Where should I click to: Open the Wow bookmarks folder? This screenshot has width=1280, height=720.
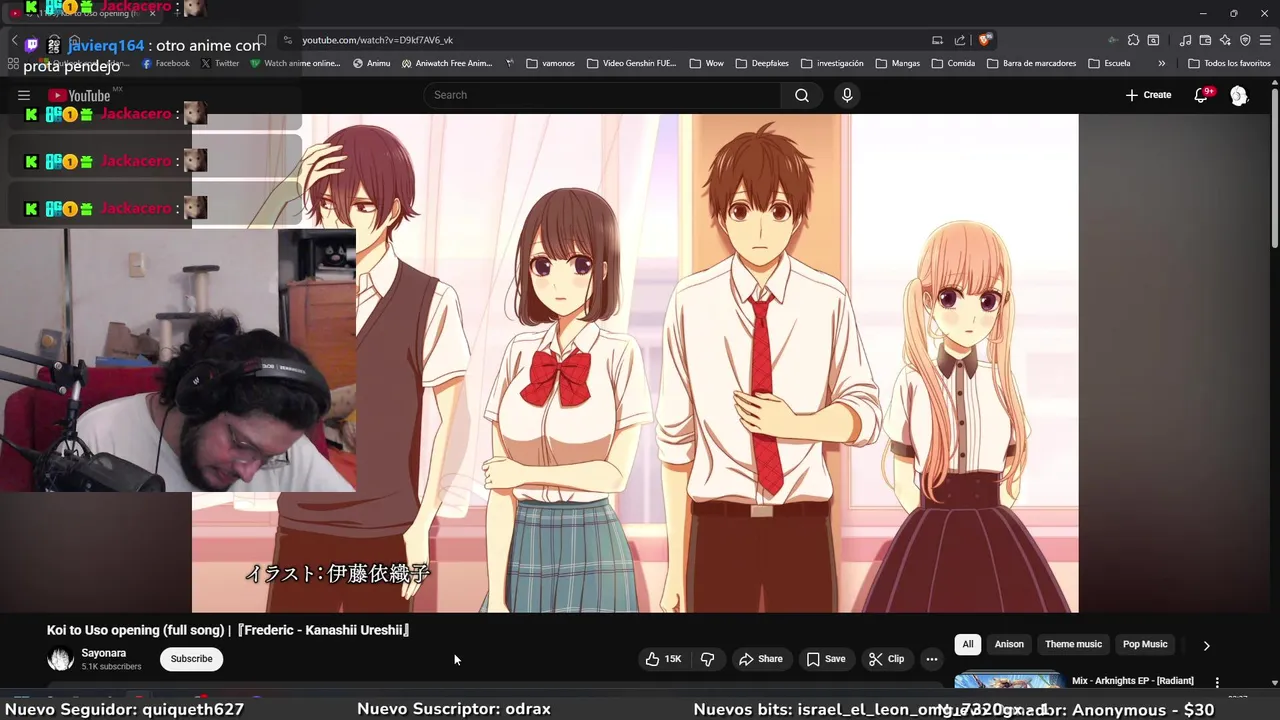click(706, 63)
